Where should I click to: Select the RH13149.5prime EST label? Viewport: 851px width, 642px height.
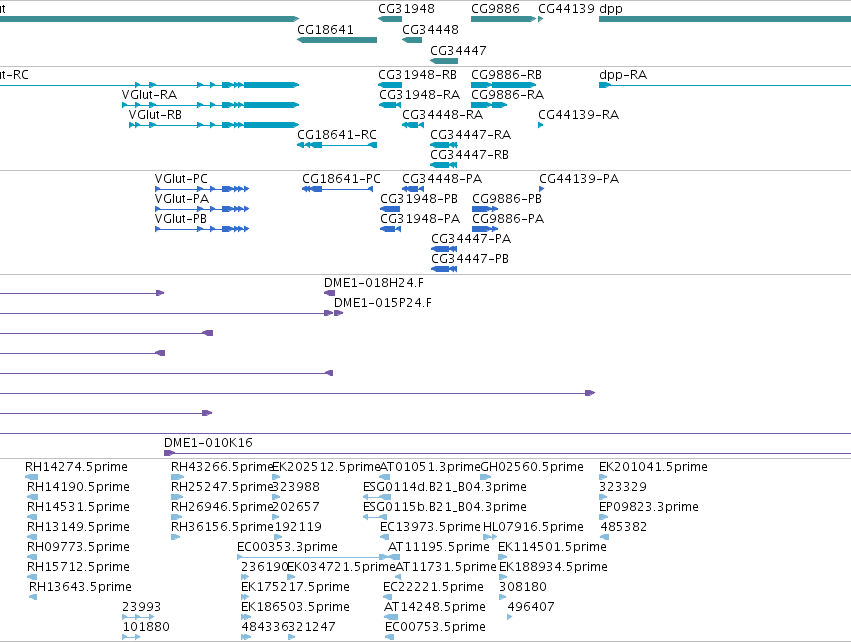pyautogui.click(x=78, y=527)
